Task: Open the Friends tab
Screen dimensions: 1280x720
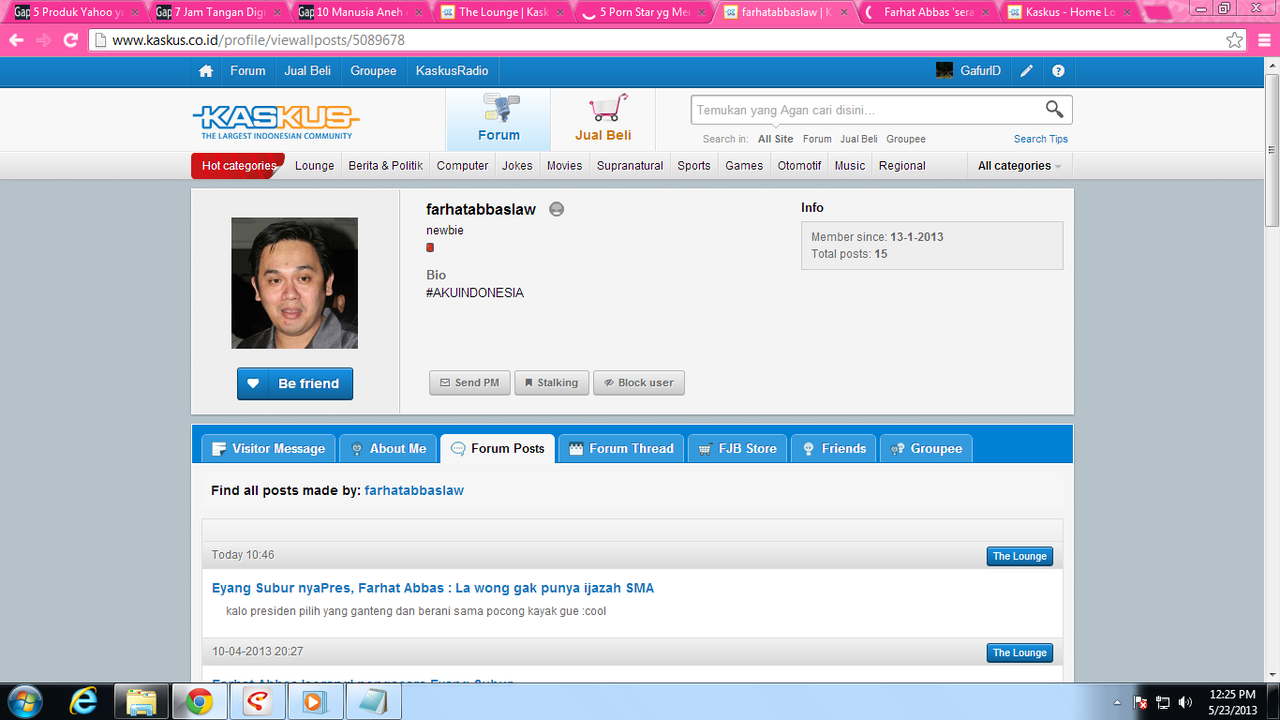Action: (834, 448)
